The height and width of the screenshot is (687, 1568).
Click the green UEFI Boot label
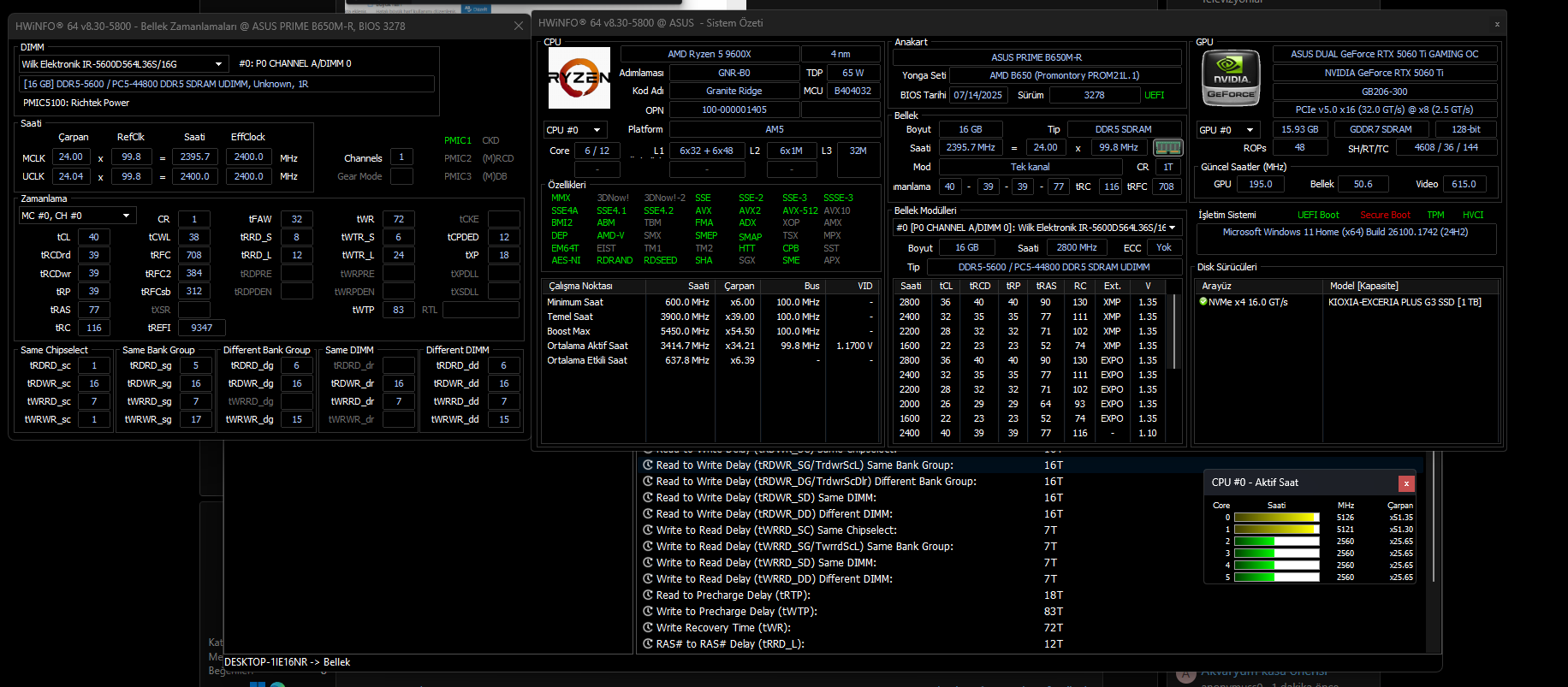[1318, 216]
